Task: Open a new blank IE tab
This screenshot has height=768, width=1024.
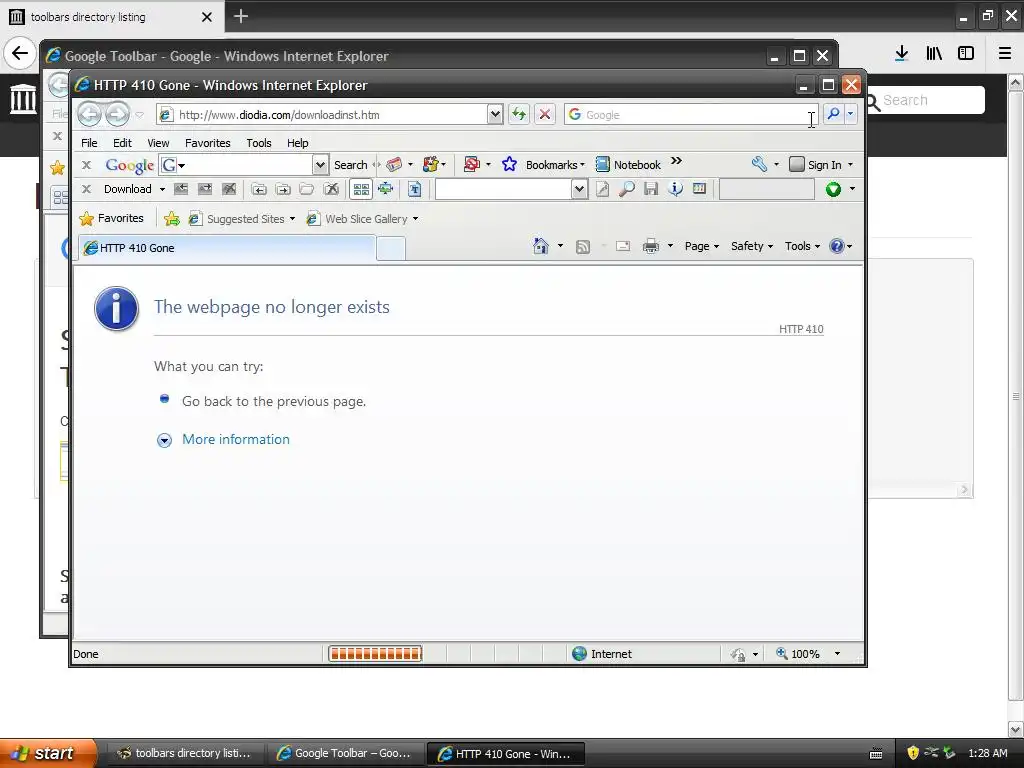Action: click(391, 249)
